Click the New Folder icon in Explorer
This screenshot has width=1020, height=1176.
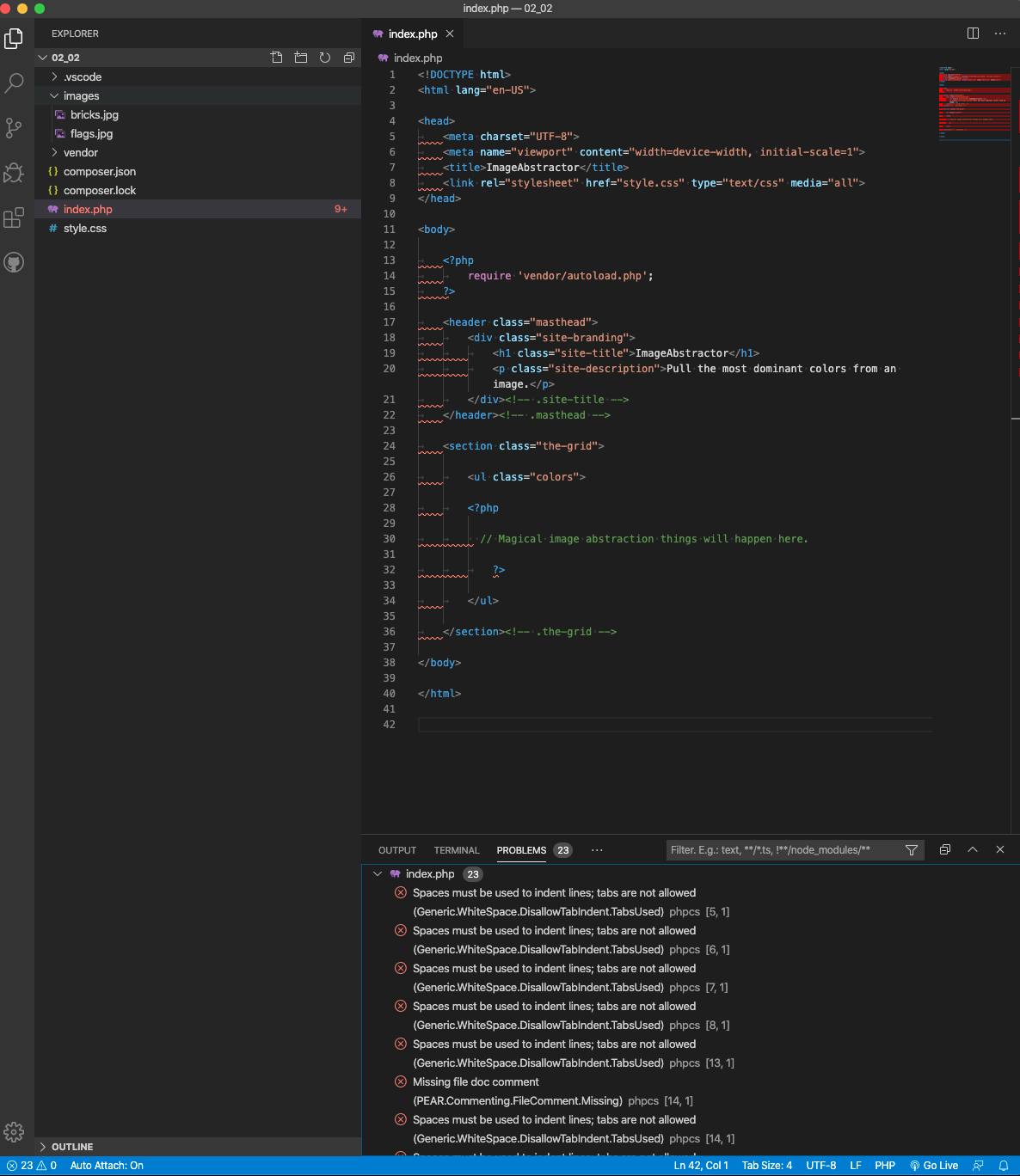[300, 57]
